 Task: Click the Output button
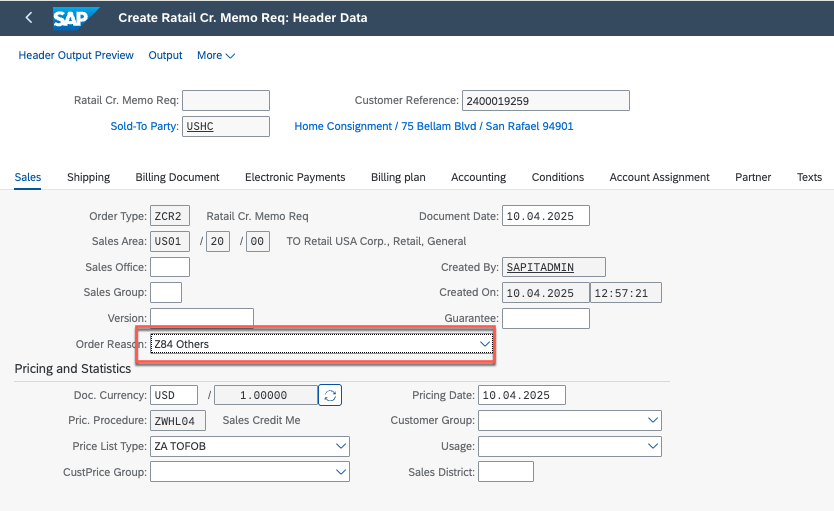pyautogui.click(x=165, y=56)
